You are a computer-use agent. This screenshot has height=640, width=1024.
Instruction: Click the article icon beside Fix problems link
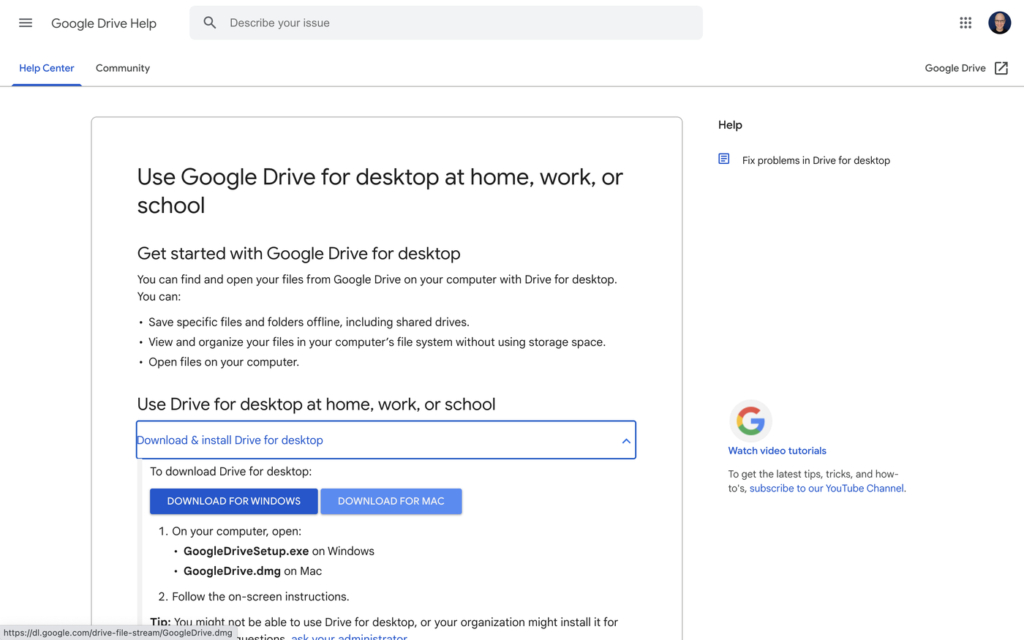tap(723, 159)
